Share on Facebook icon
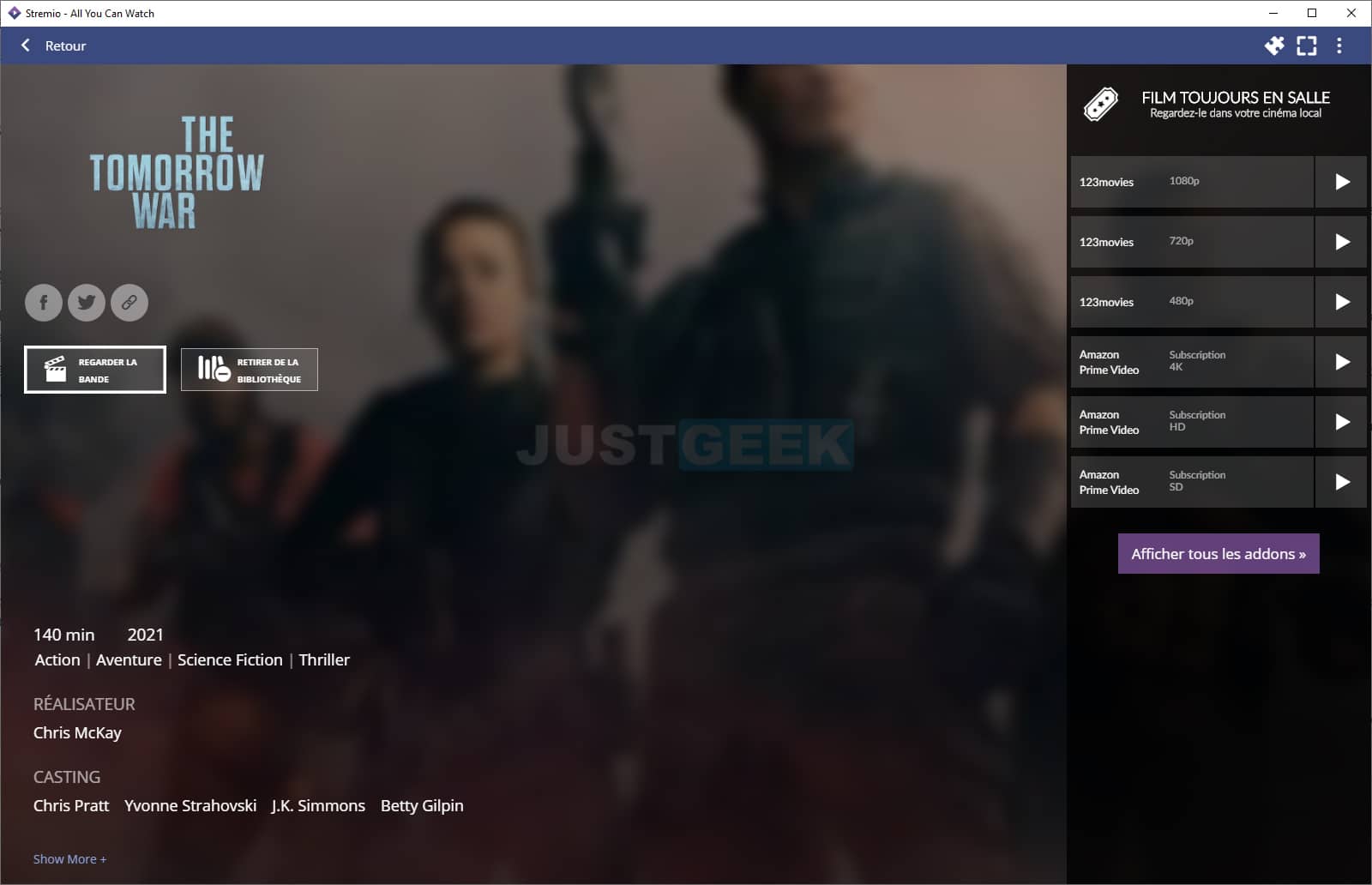Image resolution: width=1372 pixels, height=885 pixels. 44,303
